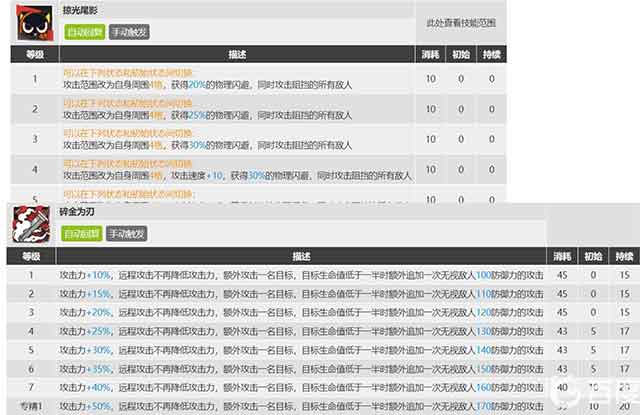Click the gray 手动触发 tag under 掠光尾影
This screenshot has height=415, width=640.
point(129,32)
